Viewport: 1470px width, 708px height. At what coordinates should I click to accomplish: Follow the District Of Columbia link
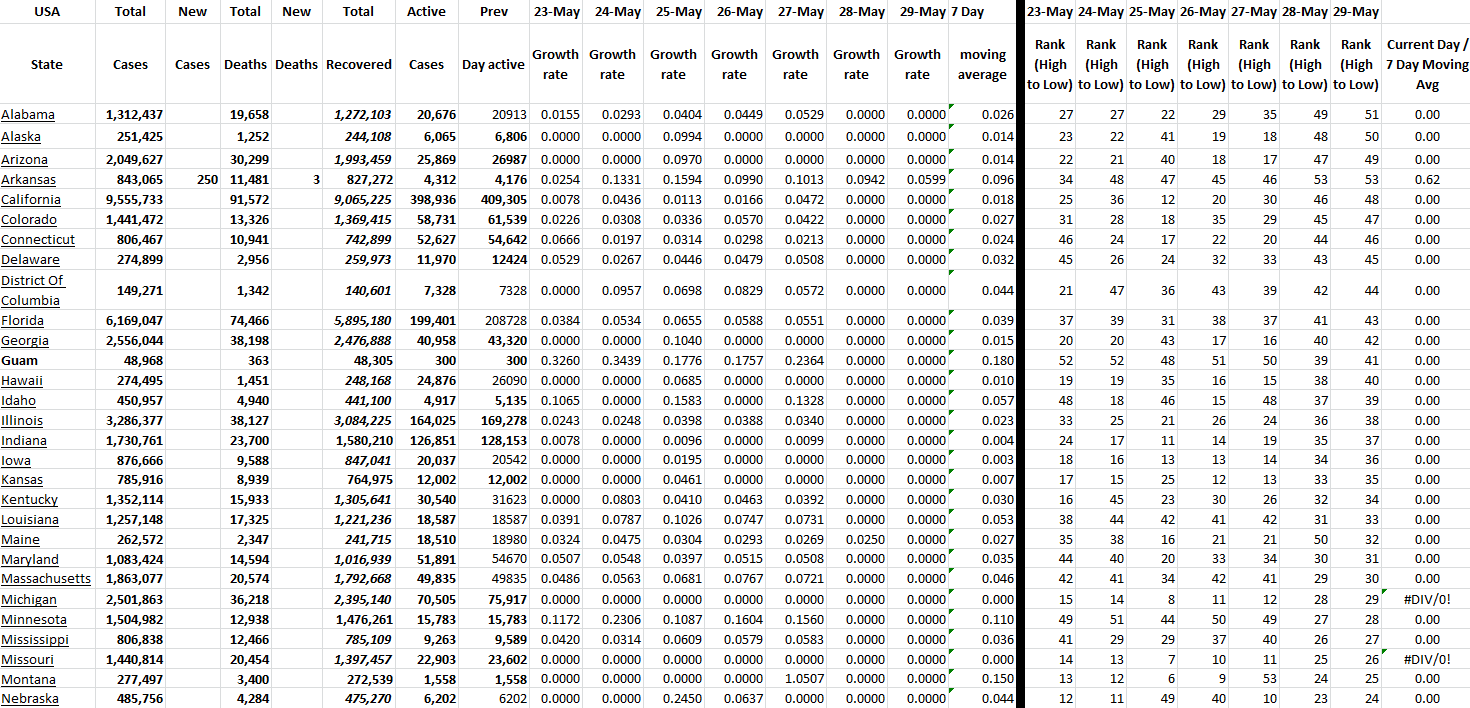pos(32,290)
